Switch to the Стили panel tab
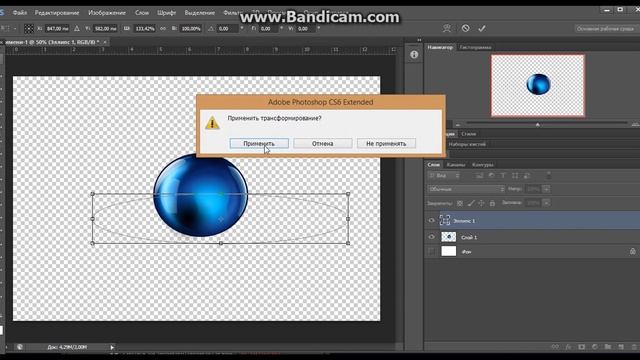Image resolution: width=640 pixels, height=360 pixels. click(468, 134)
